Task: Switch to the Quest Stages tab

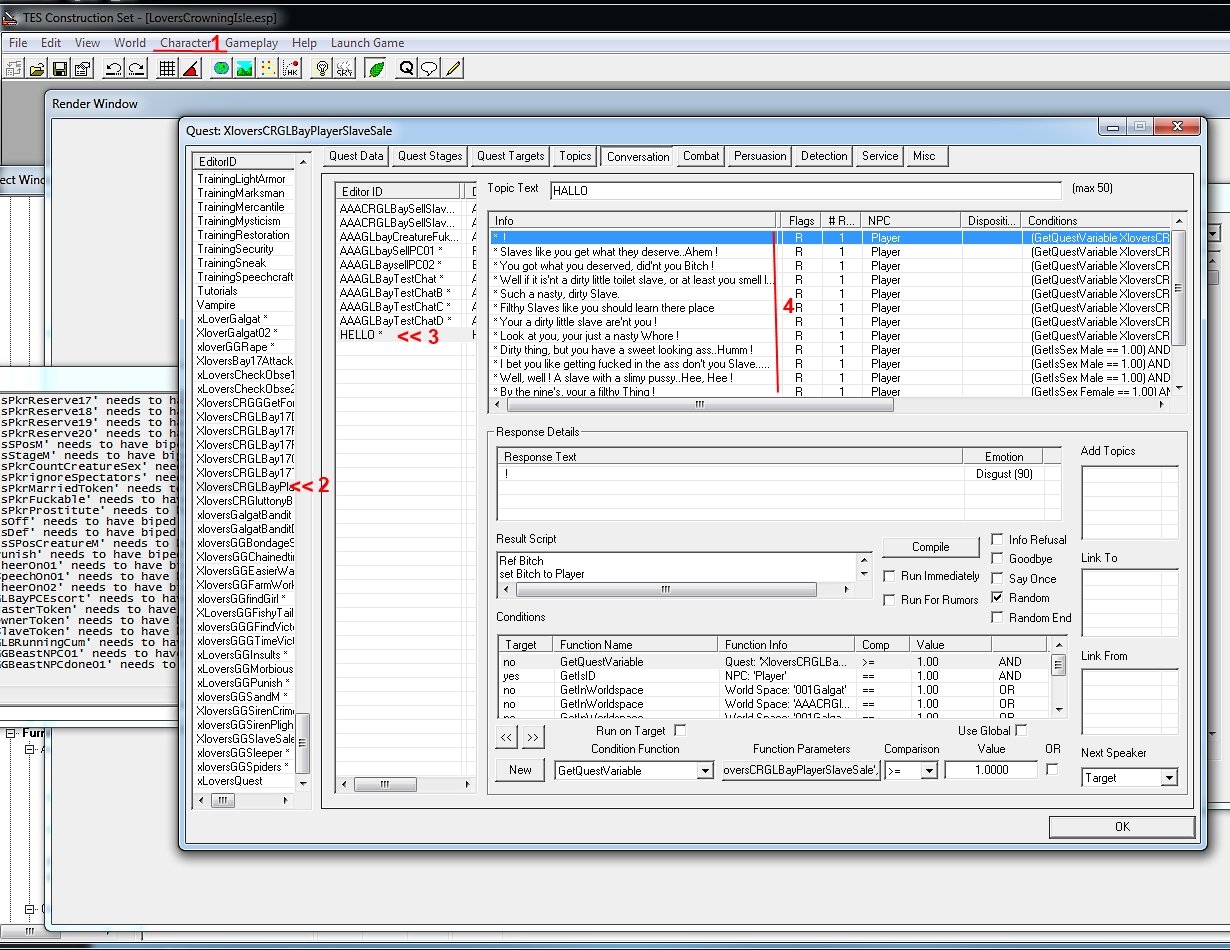Action: (430, 156)
